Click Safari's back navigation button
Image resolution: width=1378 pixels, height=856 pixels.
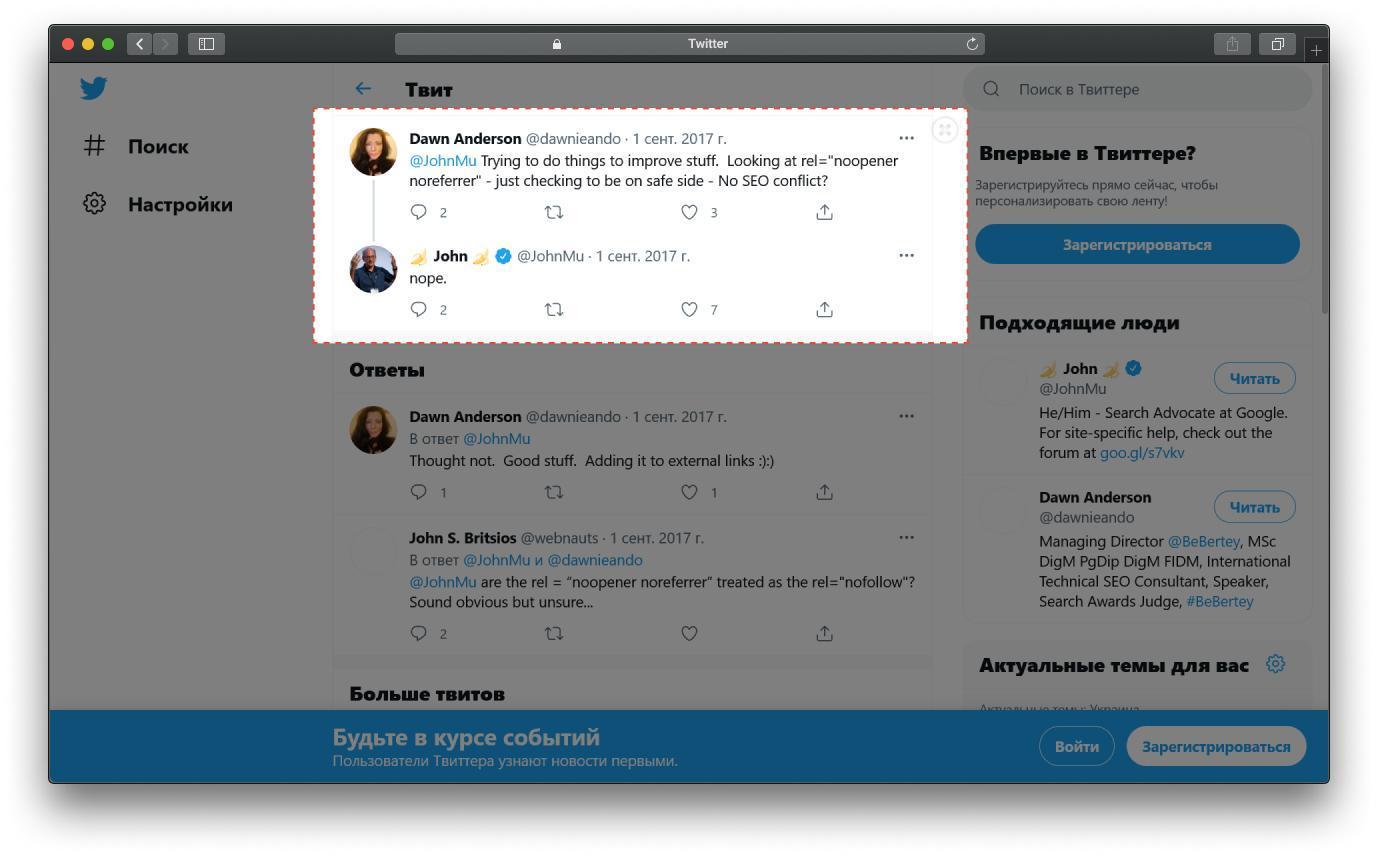click(x=140, y=44)
